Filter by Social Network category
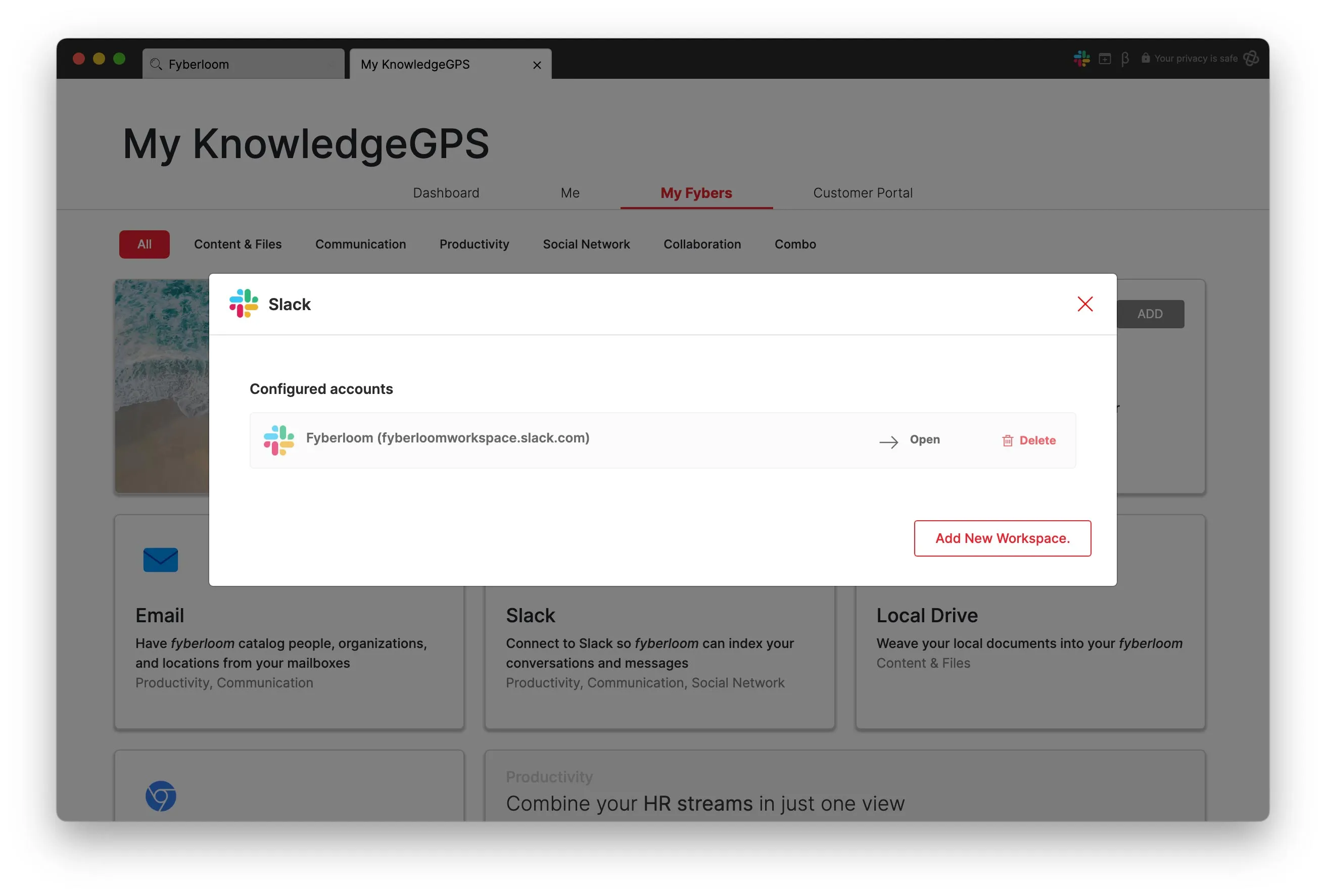This screenshot has height=896, width=1326. pos(586,244)
